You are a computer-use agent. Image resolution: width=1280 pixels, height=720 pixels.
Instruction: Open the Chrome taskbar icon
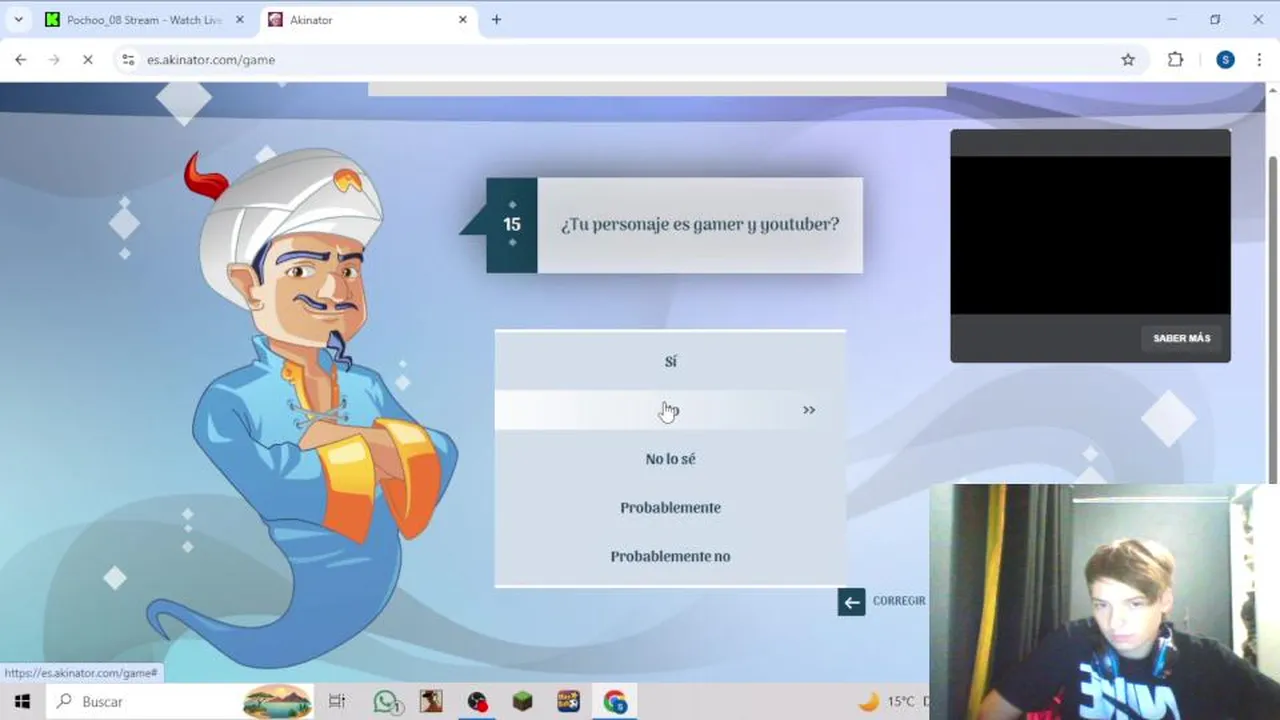tap(615, 702)
